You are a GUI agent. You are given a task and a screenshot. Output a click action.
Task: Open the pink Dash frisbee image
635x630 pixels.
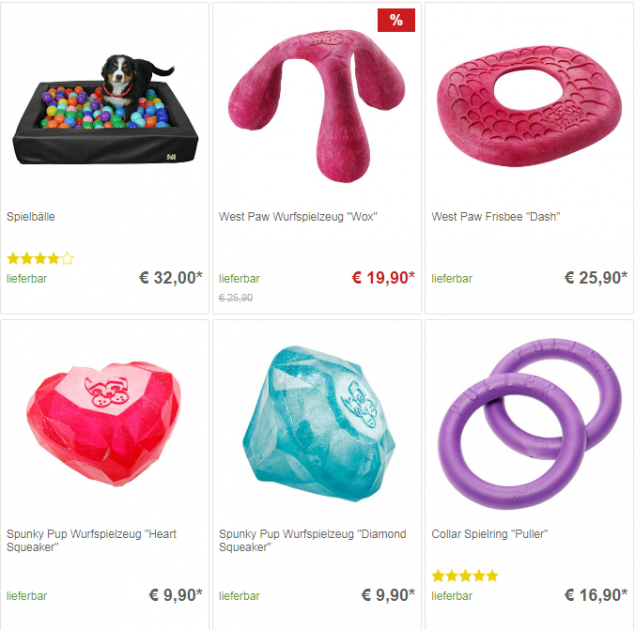[x=529, y=106]
